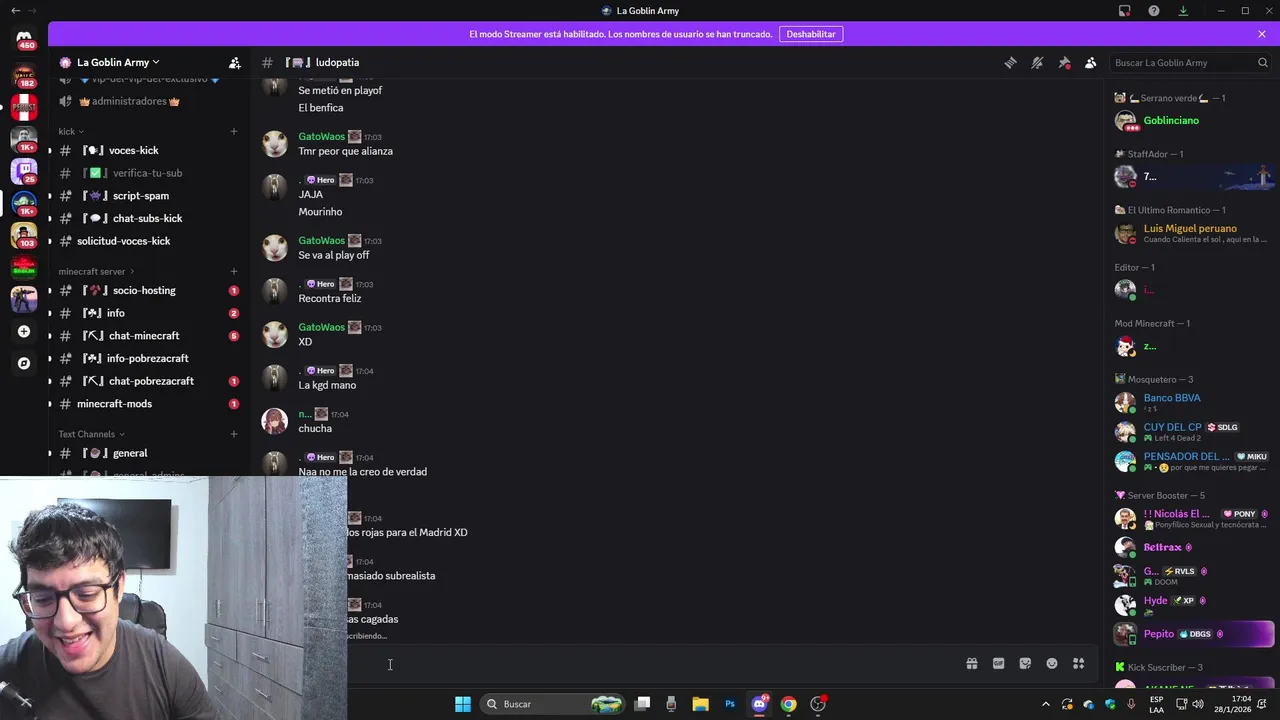Open the chat-pobrezacraft channel
The image size is (1280, 720).
point(148,381)
